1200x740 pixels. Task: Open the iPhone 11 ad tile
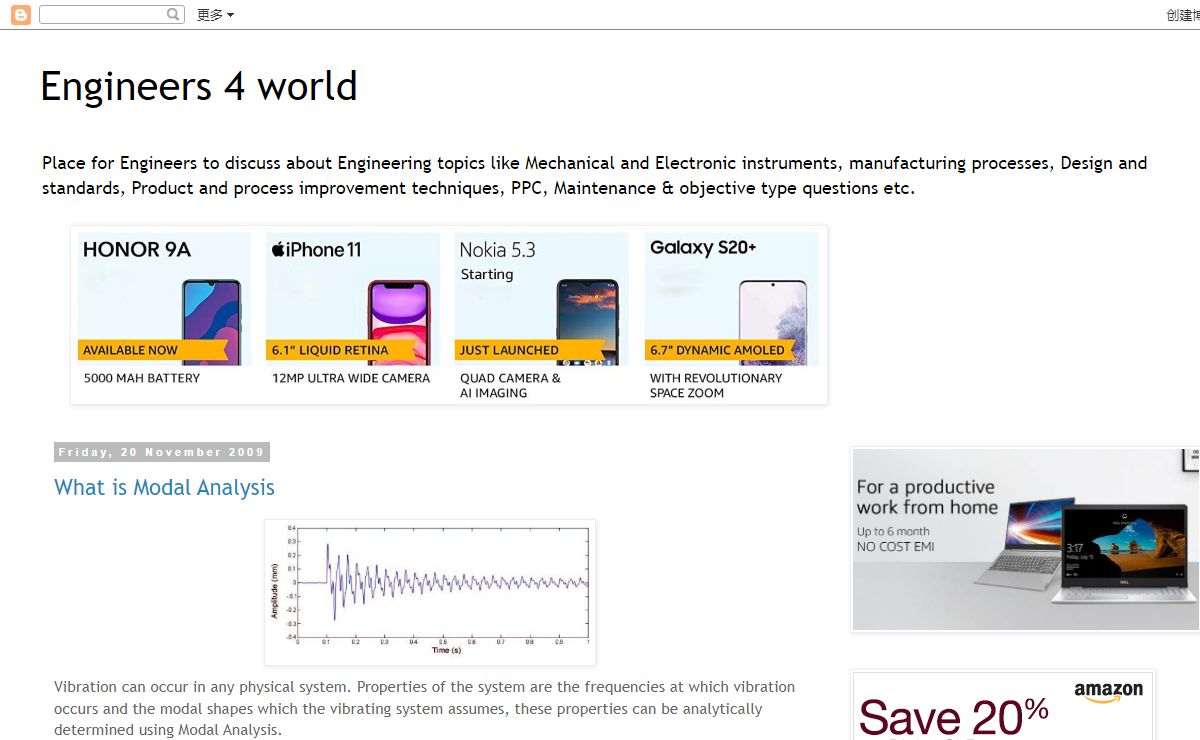tap(352, 316)
